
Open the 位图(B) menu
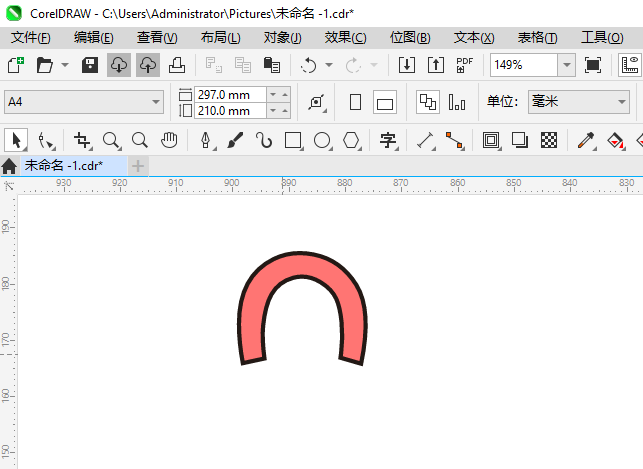410,38
